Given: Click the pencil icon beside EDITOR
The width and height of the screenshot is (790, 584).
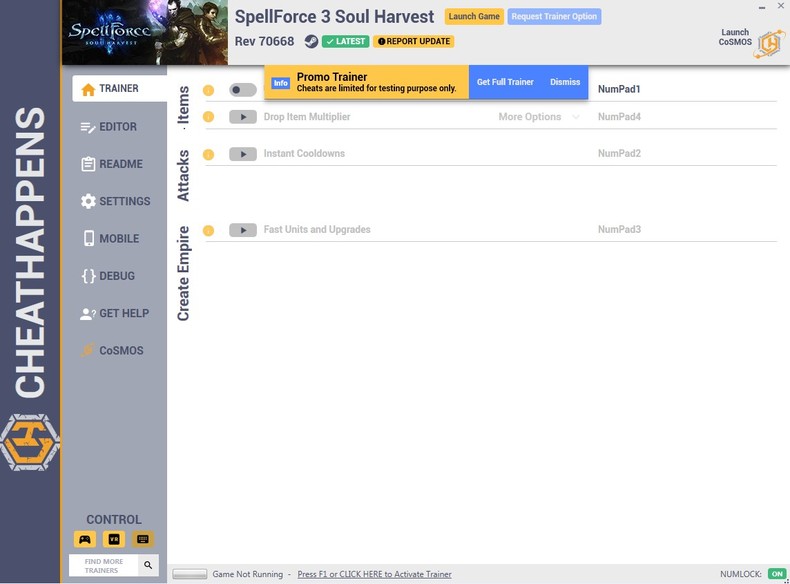Looking at the screenshot, I should click(88, 127).
